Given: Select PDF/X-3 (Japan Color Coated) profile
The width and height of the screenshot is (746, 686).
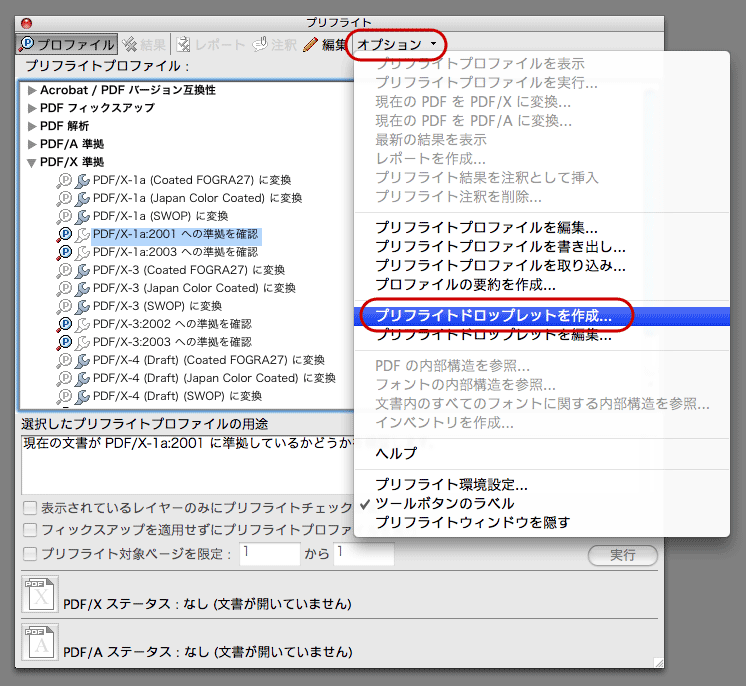Looking at the screenshot, I should [194, 288].
